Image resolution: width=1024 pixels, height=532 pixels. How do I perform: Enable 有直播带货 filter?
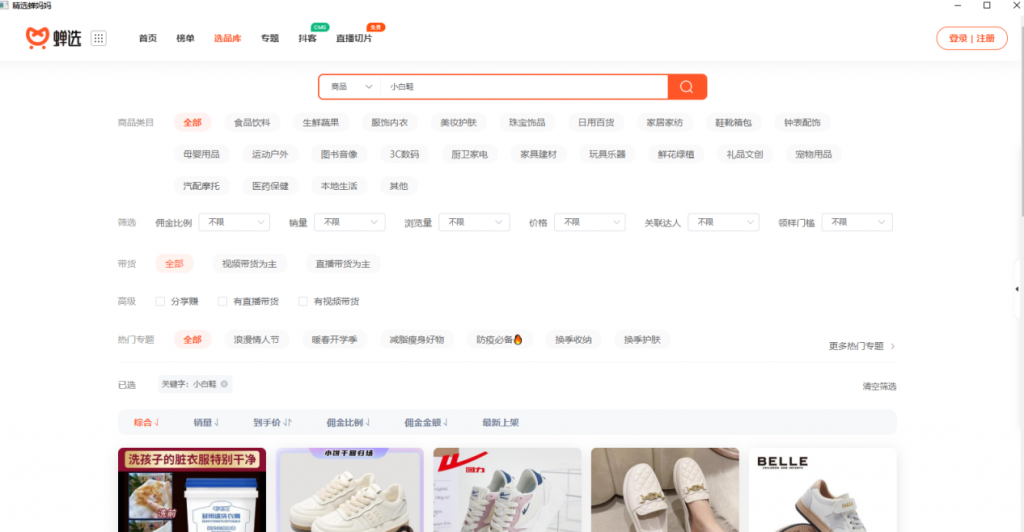(223, 301)
